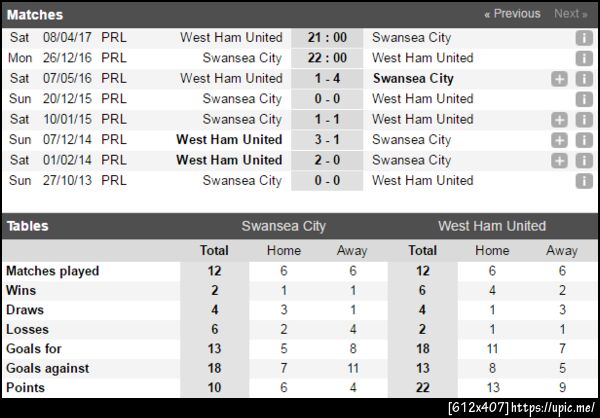Go to Next matches page
This screenshot has width=600, height=418.
(570, 14)
